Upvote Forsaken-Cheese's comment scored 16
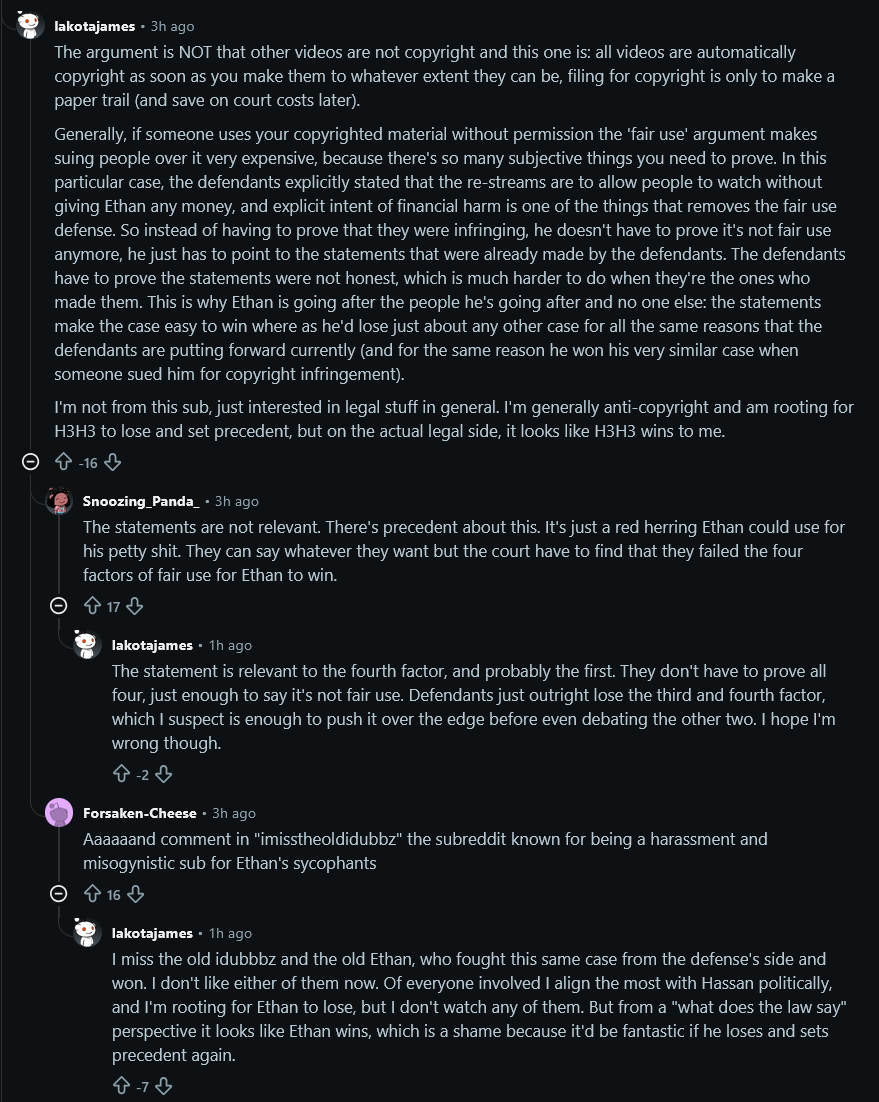This screenshot has height=1102, width=879. pos(92,894)
